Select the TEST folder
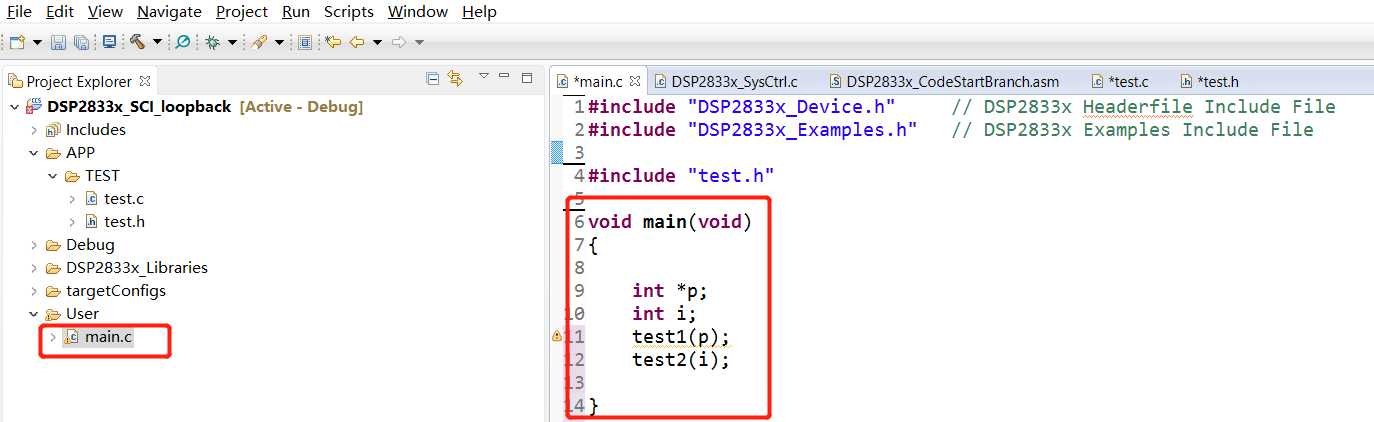 102,176
